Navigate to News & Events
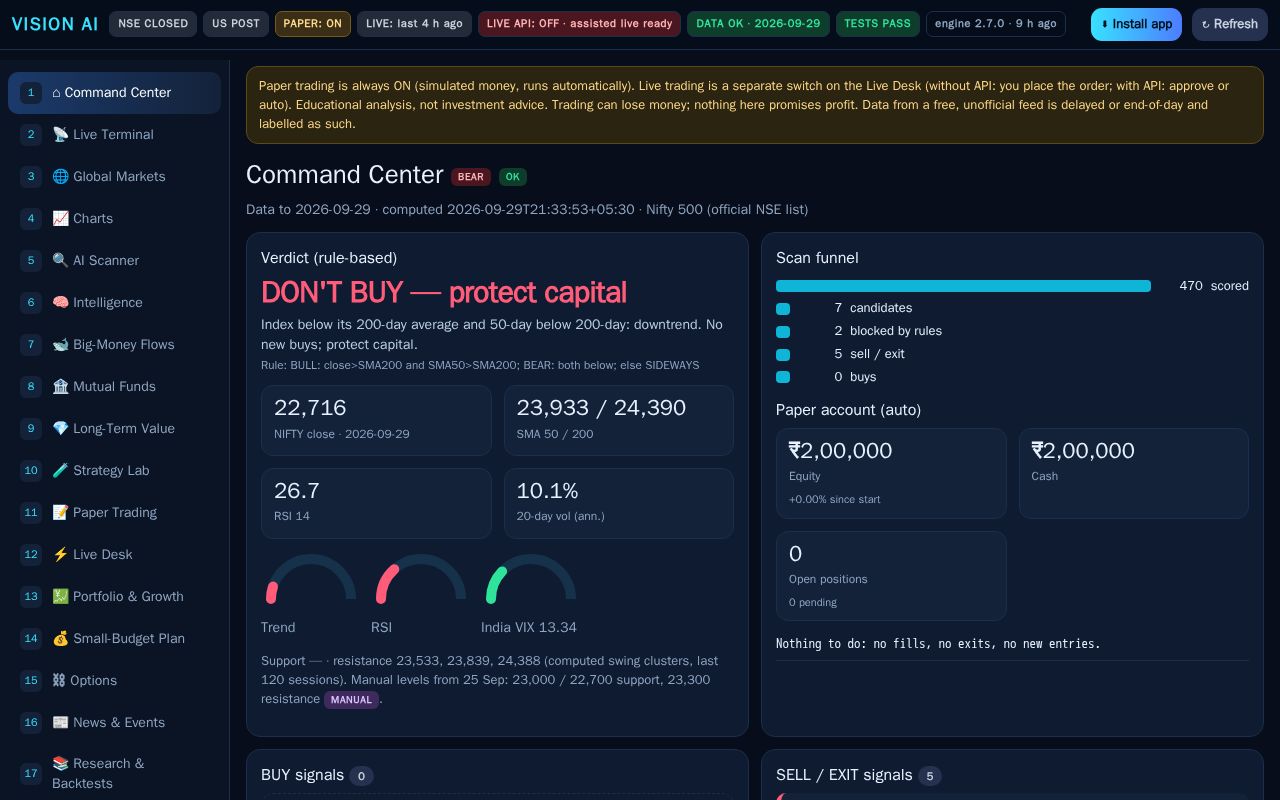1280x800 pixels. (x=114, y=722)
